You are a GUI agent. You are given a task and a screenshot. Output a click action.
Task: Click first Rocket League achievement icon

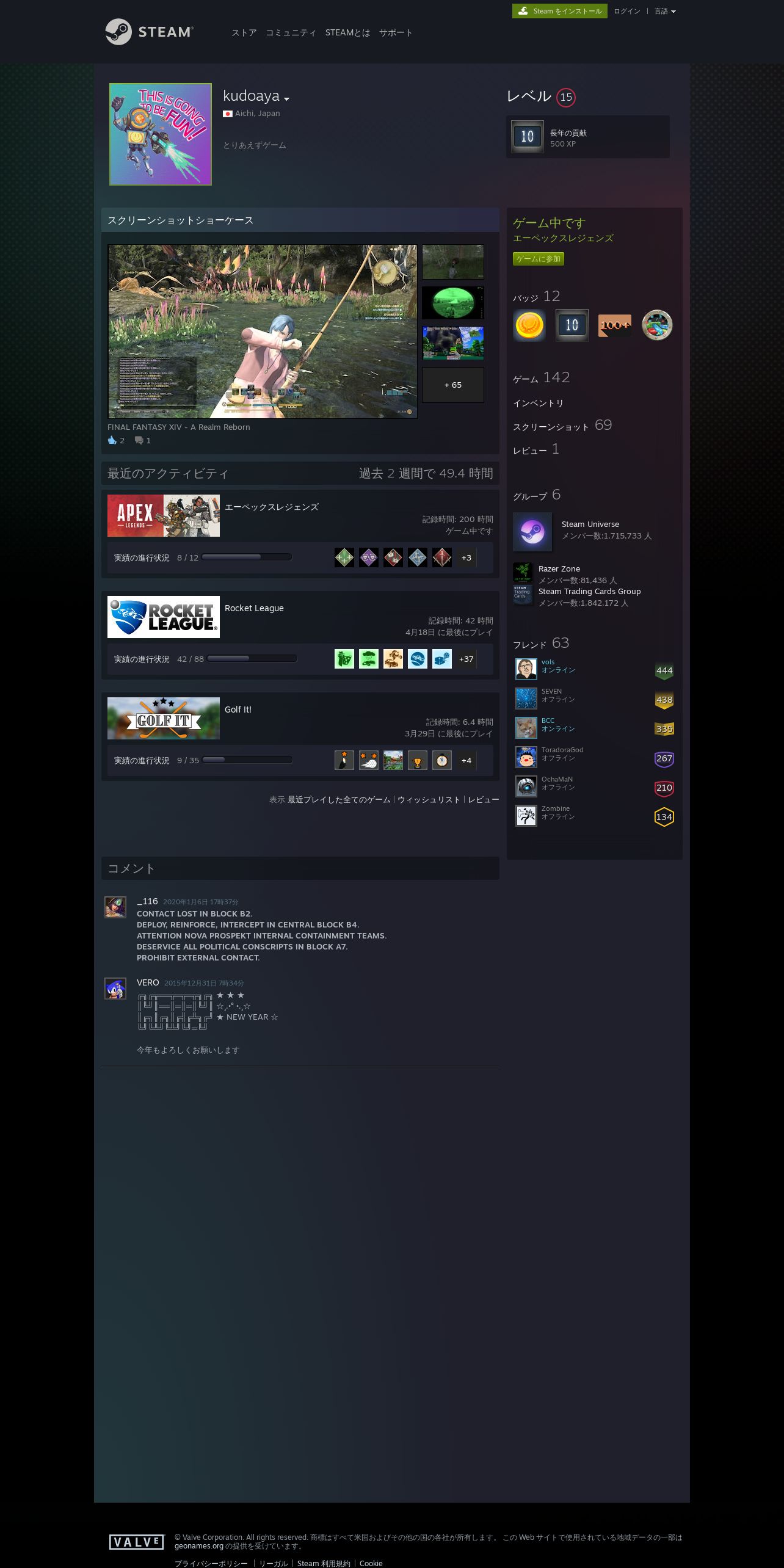coord(344,659)
